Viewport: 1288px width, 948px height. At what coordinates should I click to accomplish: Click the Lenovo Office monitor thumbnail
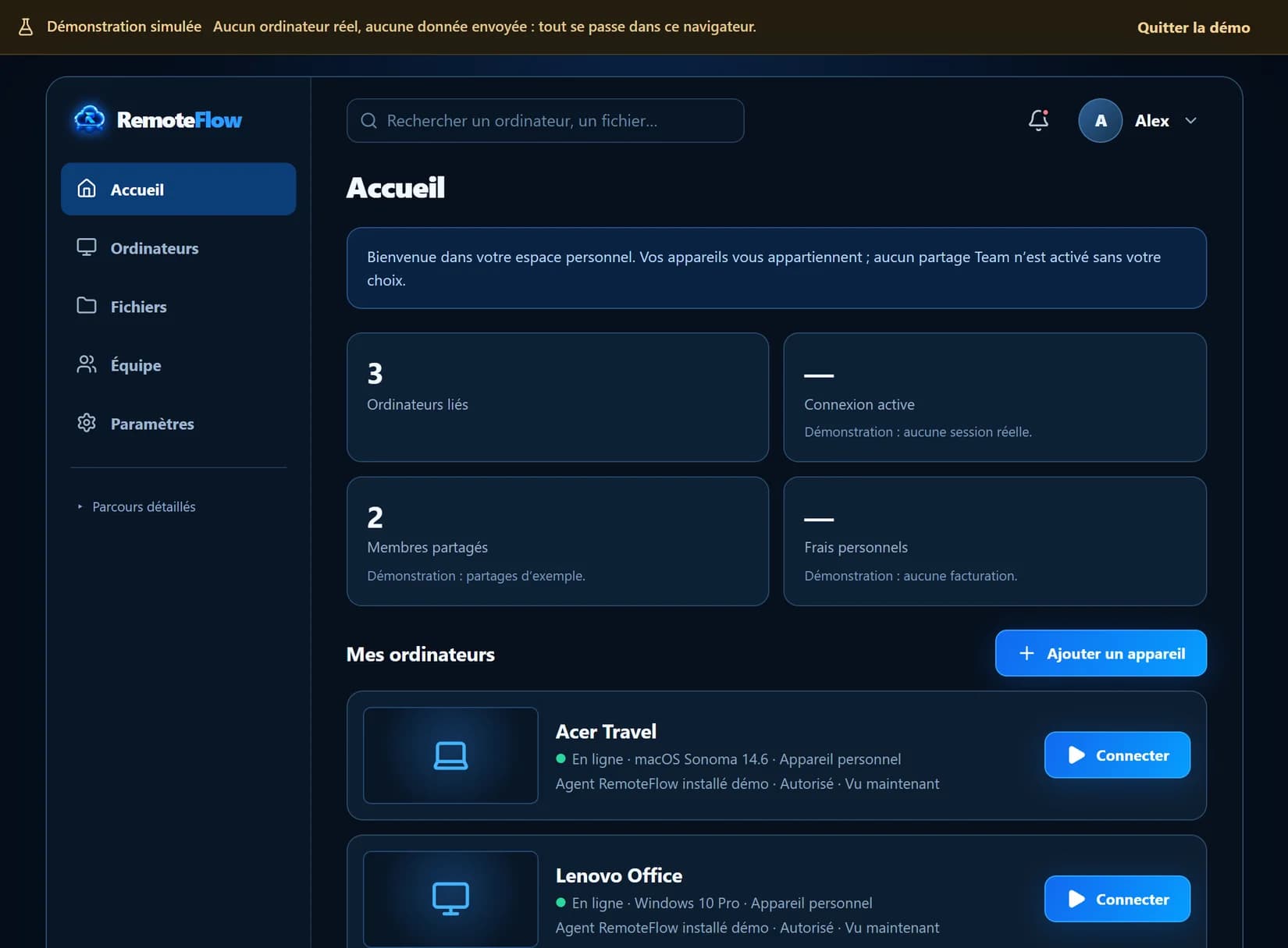[x=450, y=899]
